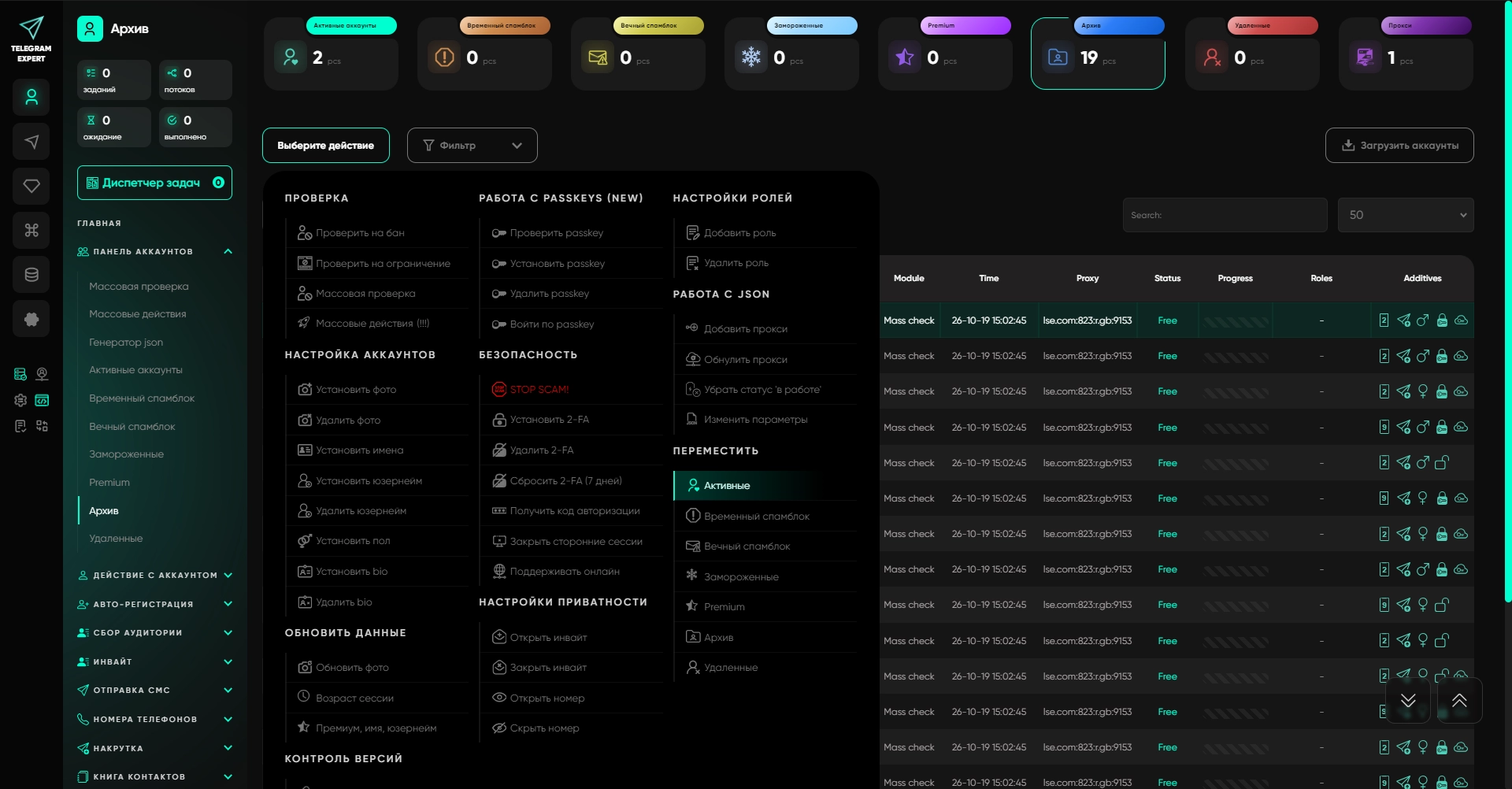Open the database sidebar icon
The height and width of the screenshot is (789, 1512).
[31, 275]
